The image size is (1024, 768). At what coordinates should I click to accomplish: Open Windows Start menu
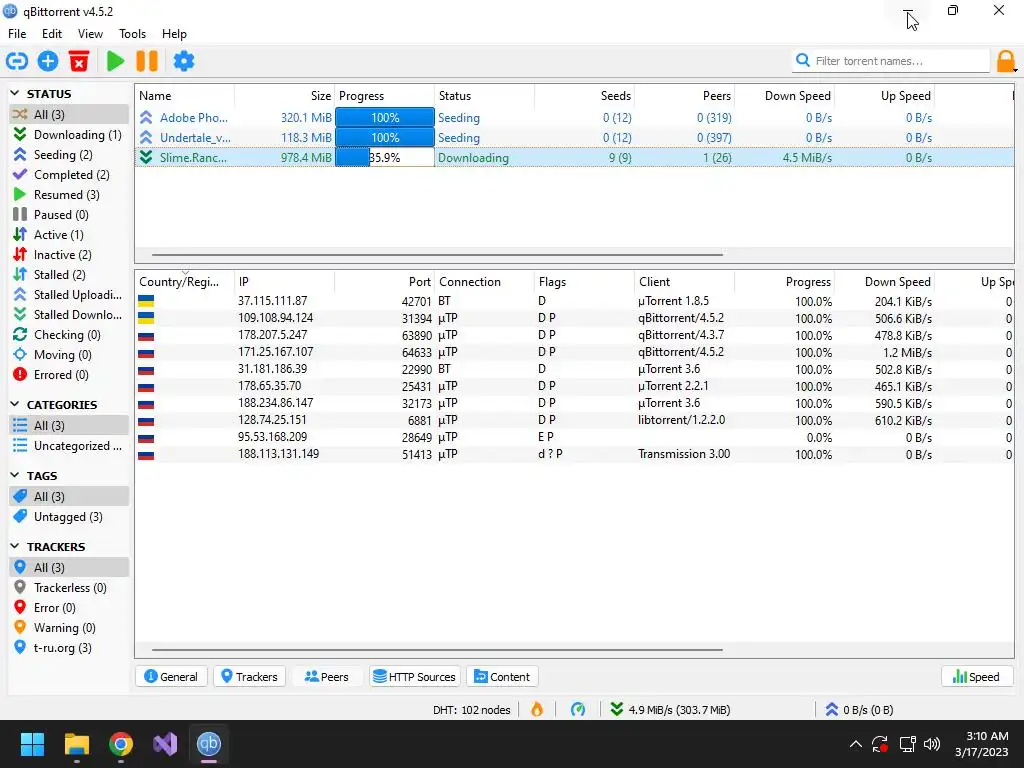[x=32, y=744]
